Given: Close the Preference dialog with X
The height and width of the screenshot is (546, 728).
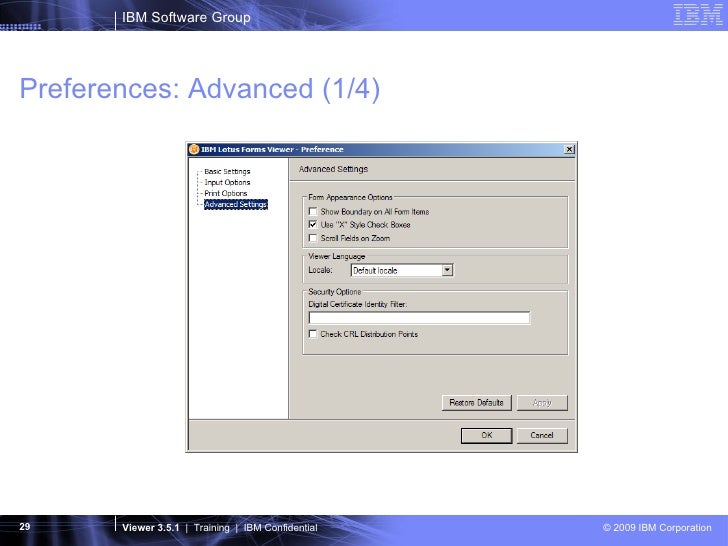Looking at the screenshot, I should [569, 149].
